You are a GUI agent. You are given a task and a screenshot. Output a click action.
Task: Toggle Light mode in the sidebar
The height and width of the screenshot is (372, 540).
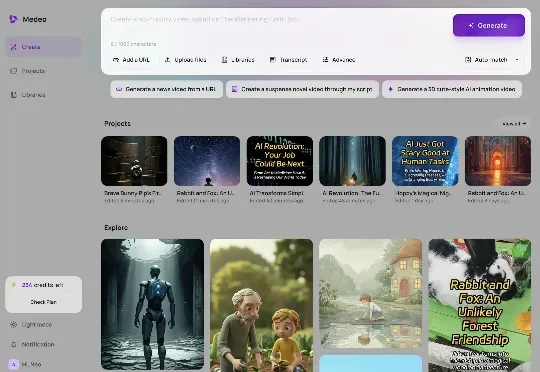pos(31,324)
